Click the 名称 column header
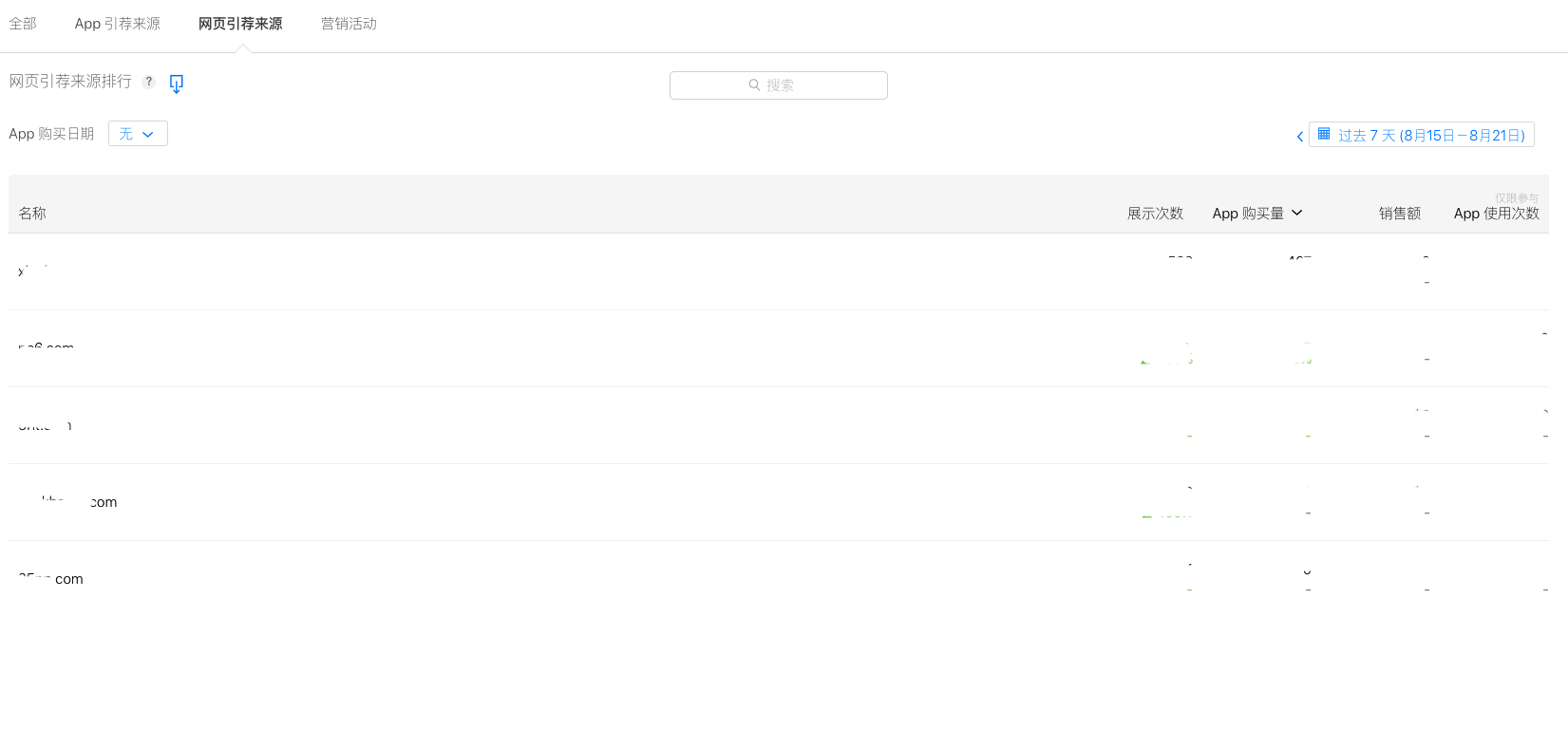Viewport: 1568px width, 747px height. click(x=32, y=214)
